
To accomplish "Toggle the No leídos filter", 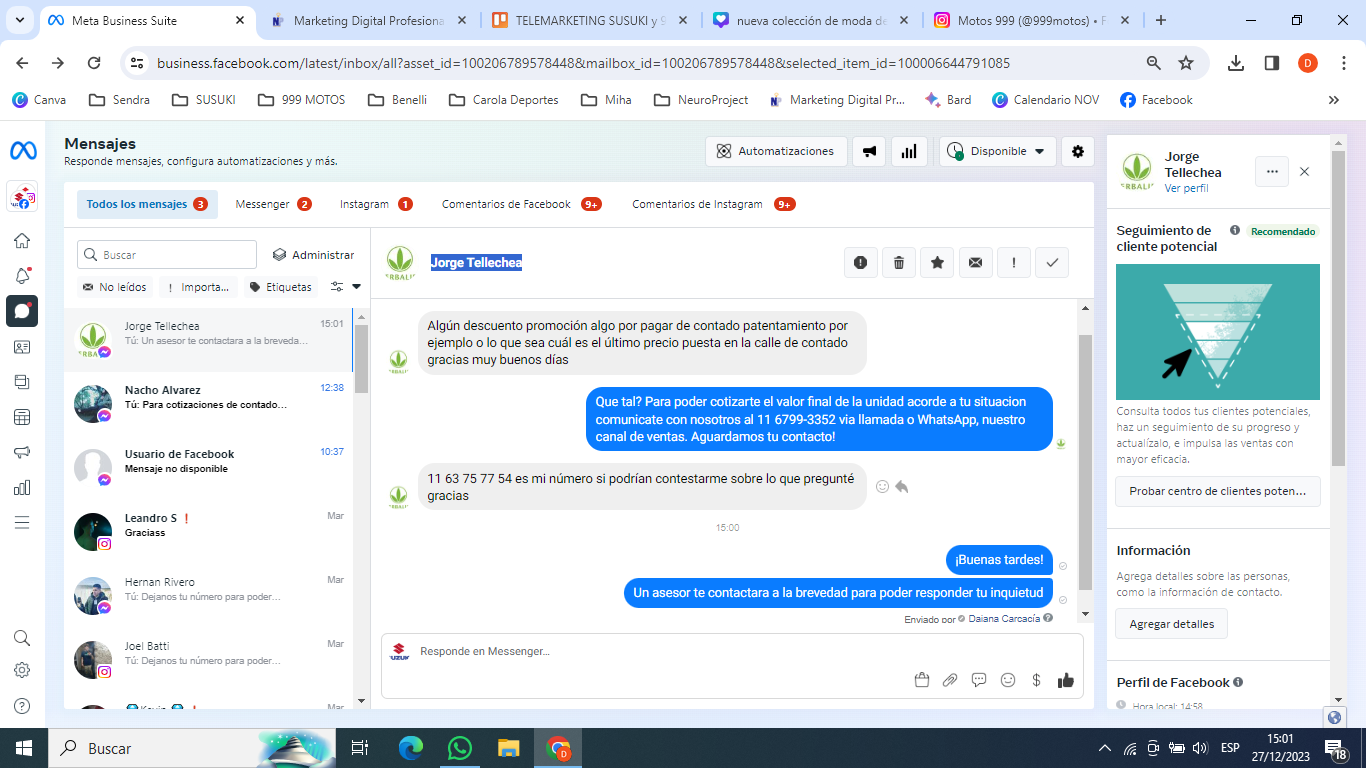I will click(x=115, y=287).
